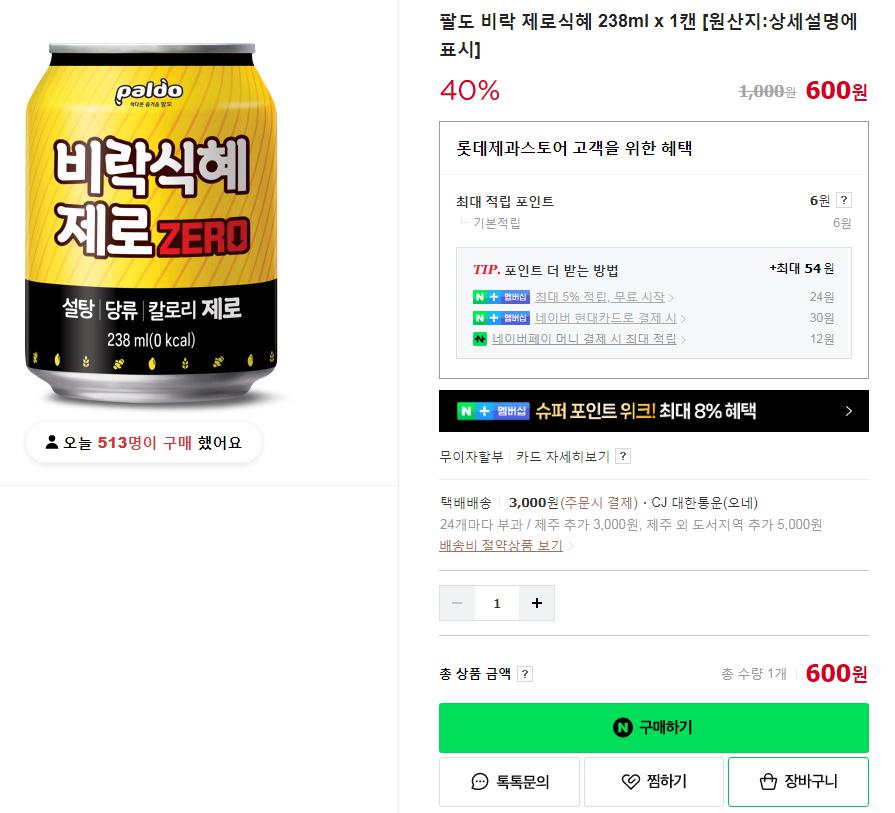Screen dimensions: 895x813
Task: Open 최대 5% 적립, 무료 시작 link
Action: 600,297
